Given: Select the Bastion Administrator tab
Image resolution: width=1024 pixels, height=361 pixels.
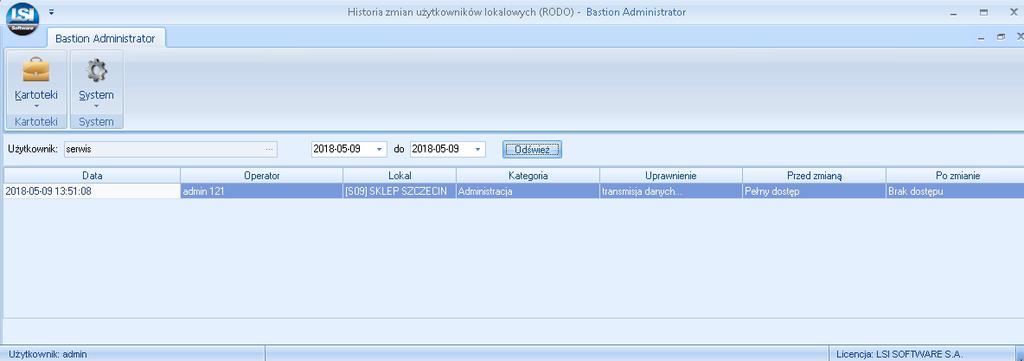Looking at the screenshot, I should coord(105,39).
